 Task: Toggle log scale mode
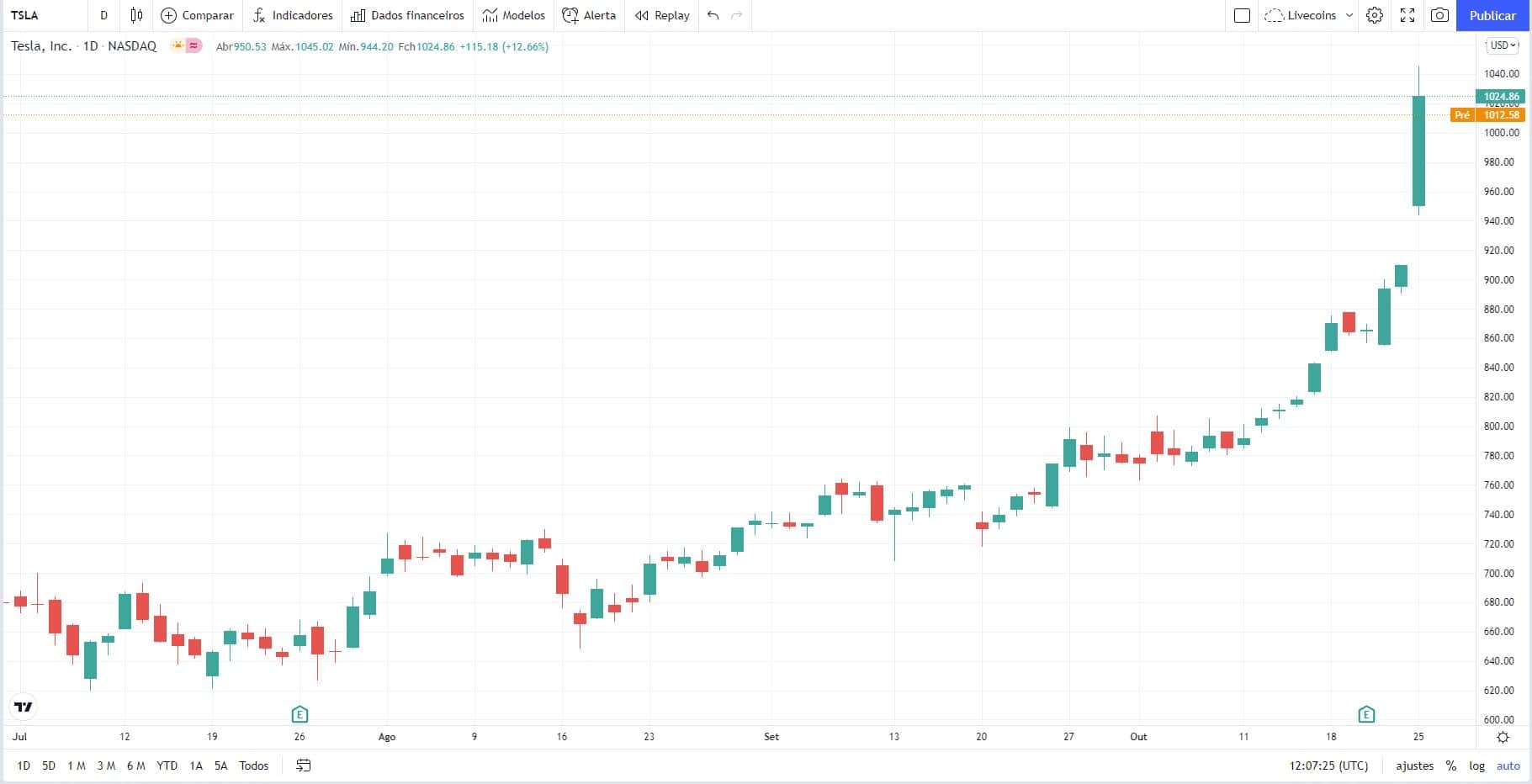pyautogui.click(x=1477, y=765)
